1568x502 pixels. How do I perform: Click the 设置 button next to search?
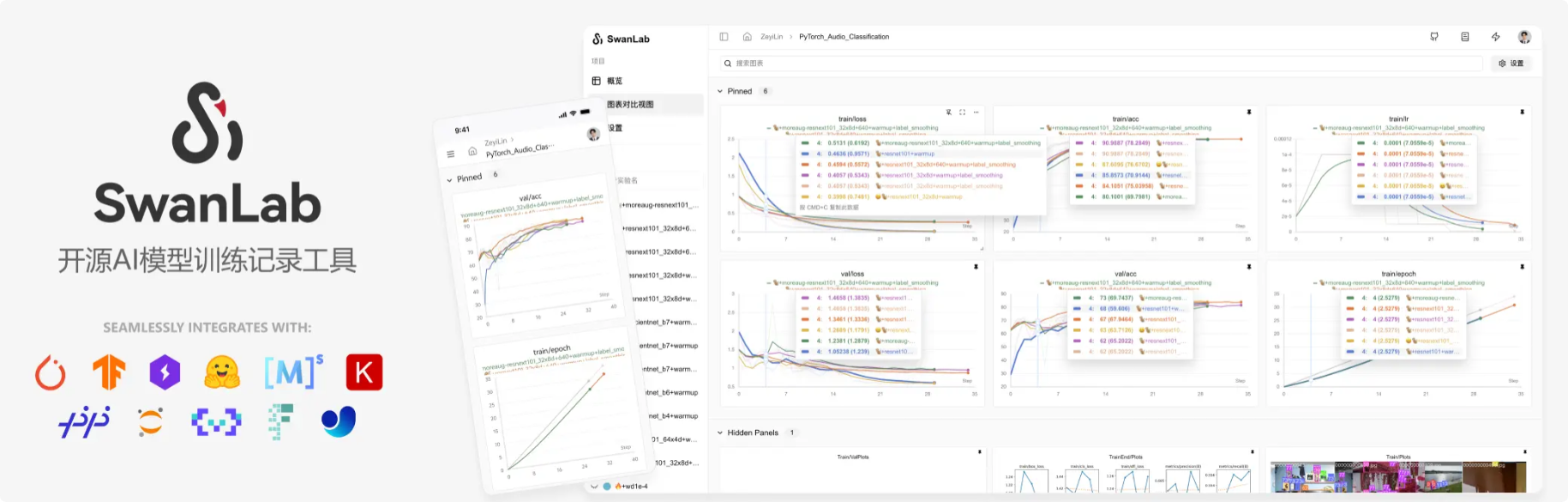pos(1511,64)
